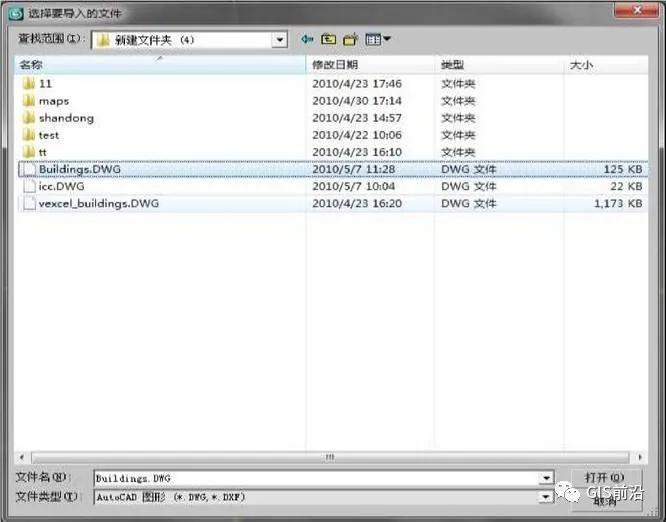Create a new folder via toolbar icon
Screen dimensions: 666x522
click(x=350, y=40)
